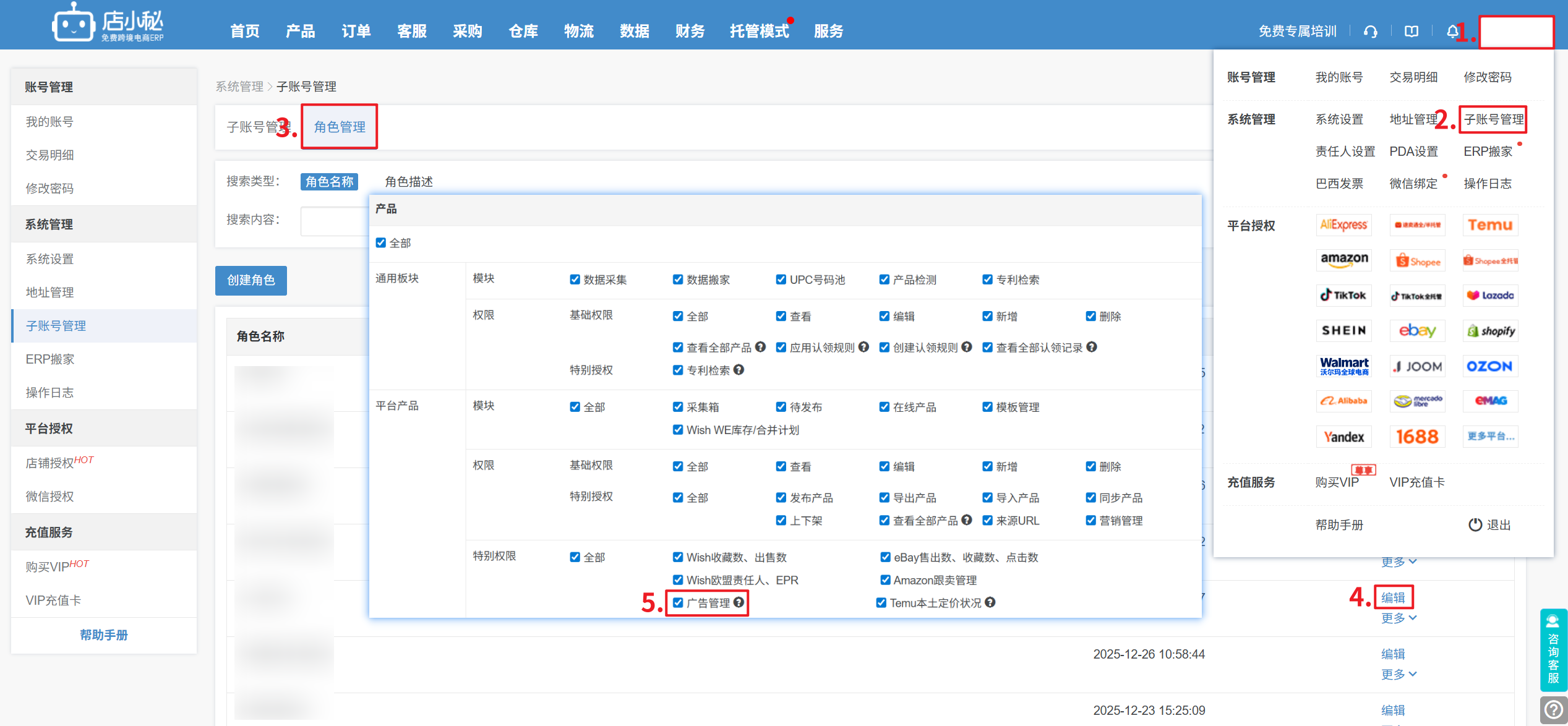The image size is (1568, 726).
Task: Select 角色描述 search type option
Action: click(408, 182)
